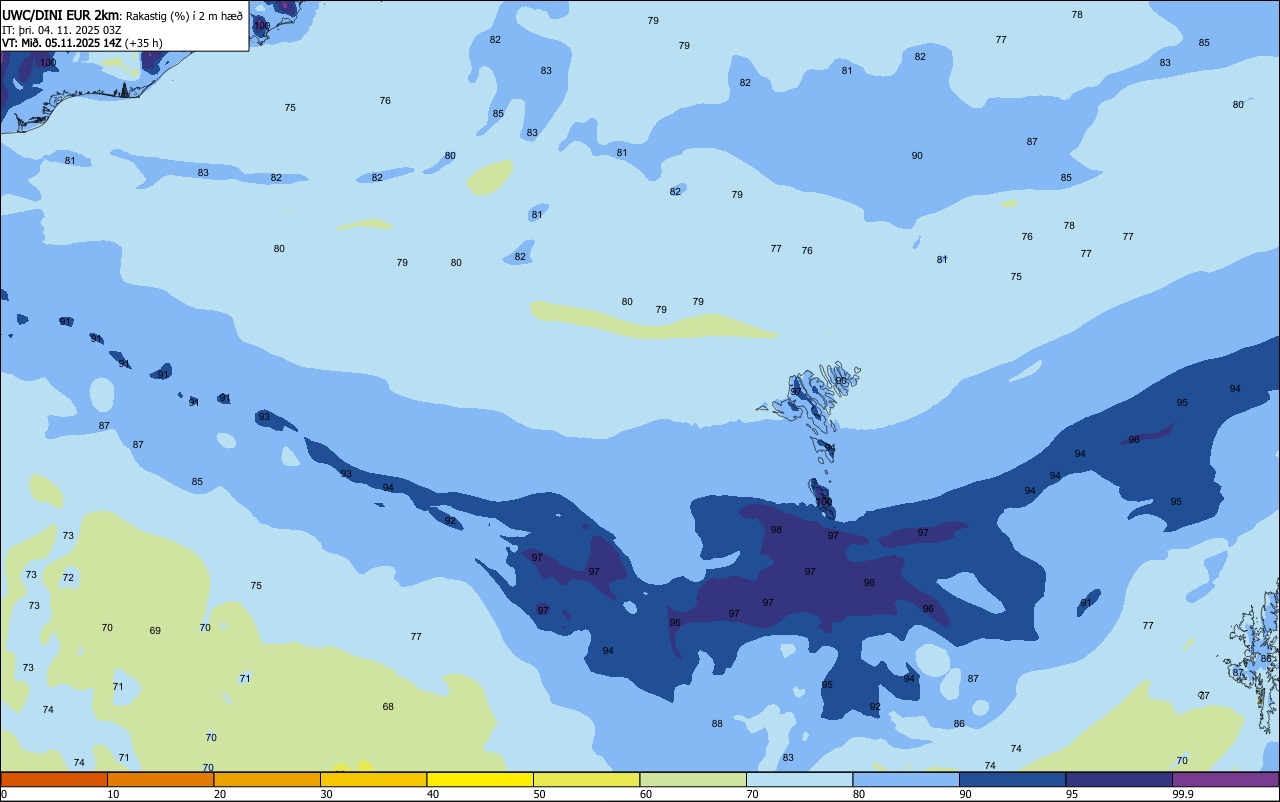Select the 40–50 bright yellow legend segment

coord(480,779)
